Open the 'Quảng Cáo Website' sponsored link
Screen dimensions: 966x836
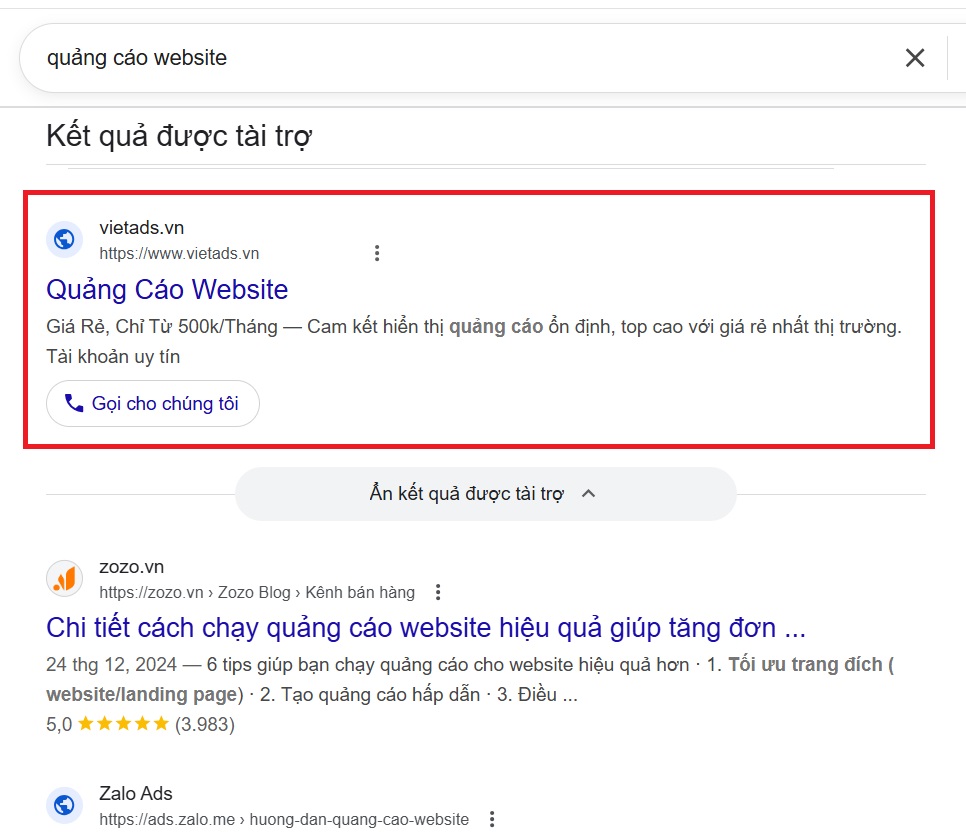[x=167, y=289]
